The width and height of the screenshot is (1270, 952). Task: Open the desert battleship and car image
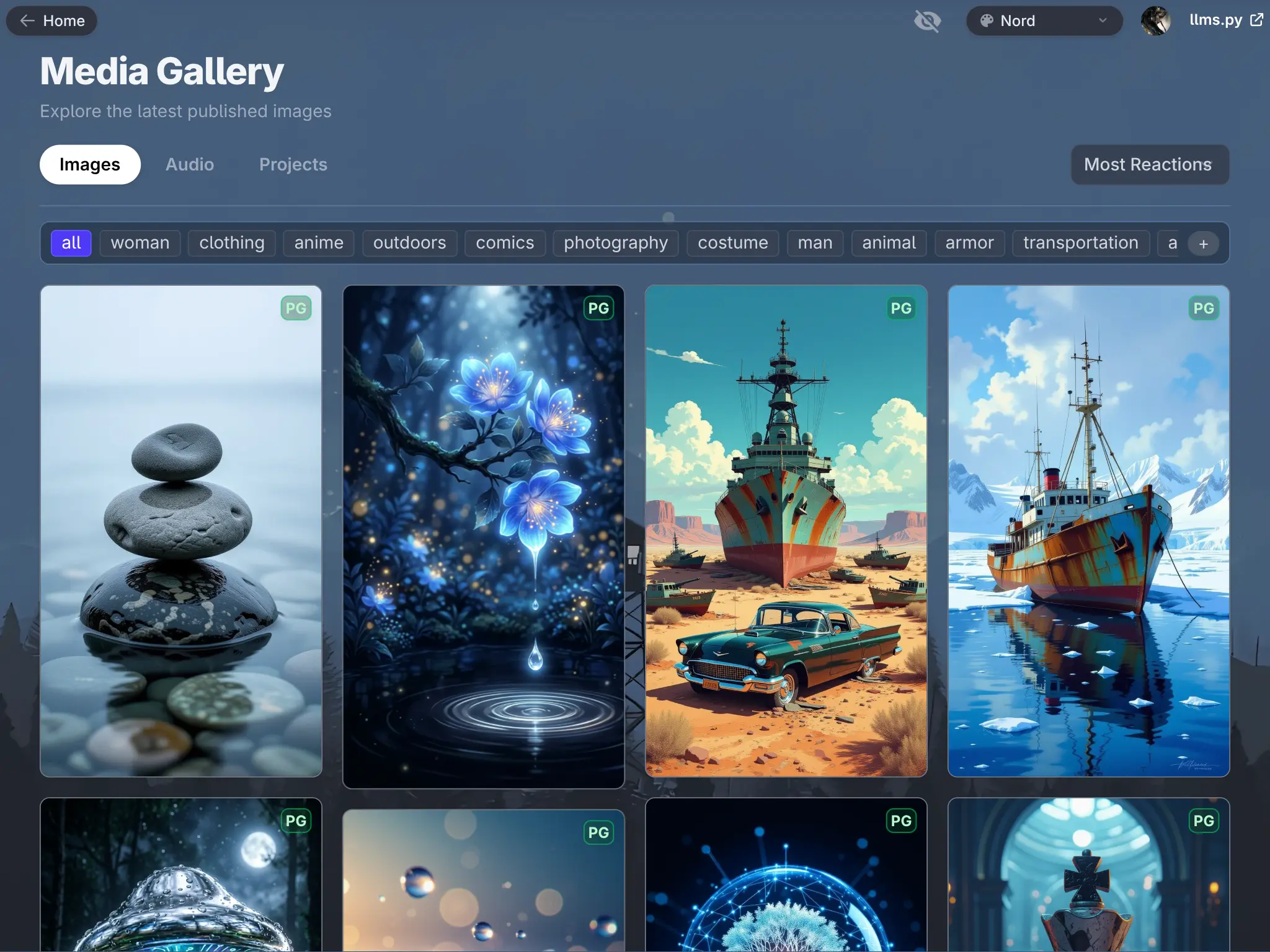[x=786, y=531]
